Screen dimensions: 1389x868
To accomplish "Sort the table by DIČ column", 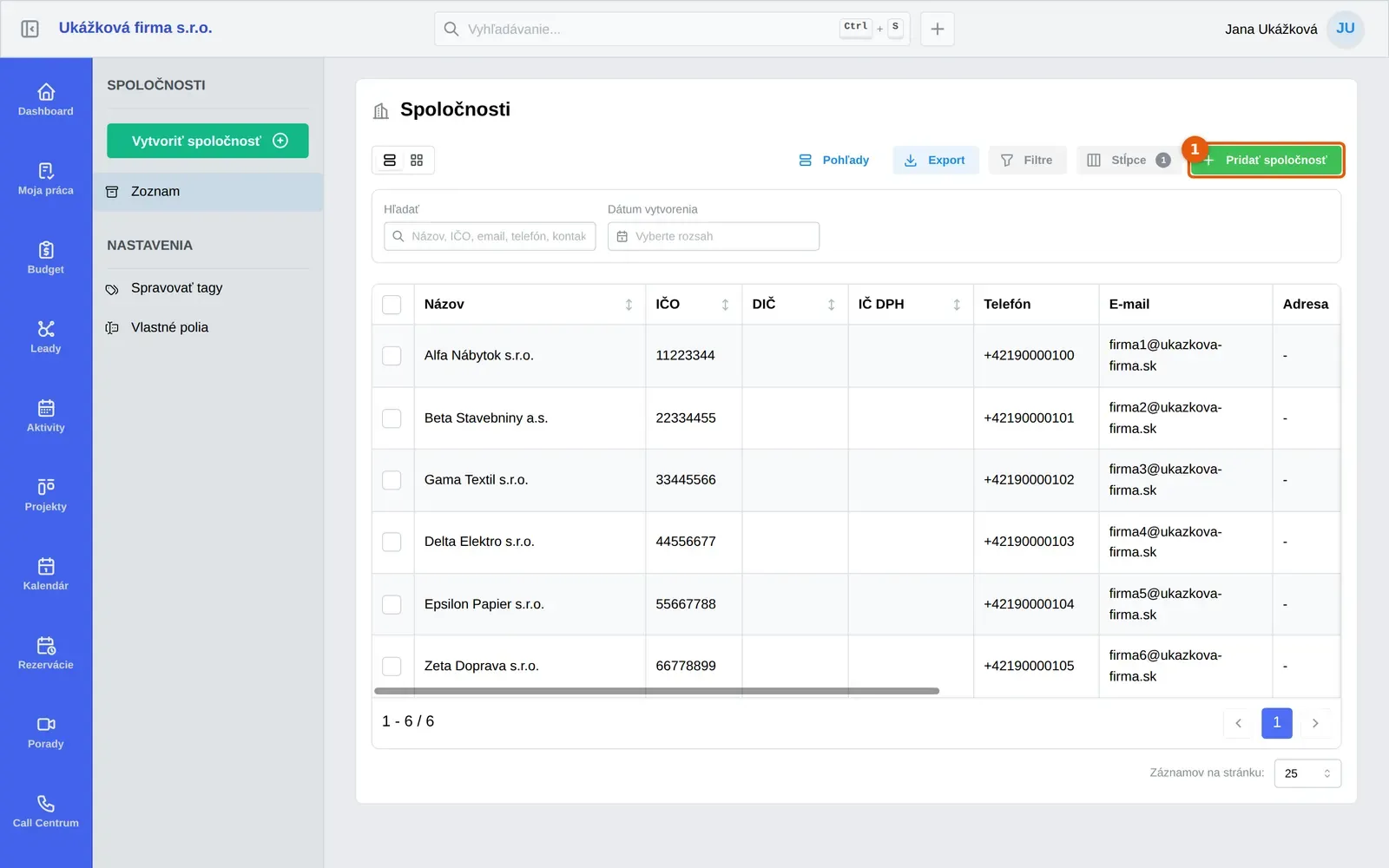I will 831,305.
